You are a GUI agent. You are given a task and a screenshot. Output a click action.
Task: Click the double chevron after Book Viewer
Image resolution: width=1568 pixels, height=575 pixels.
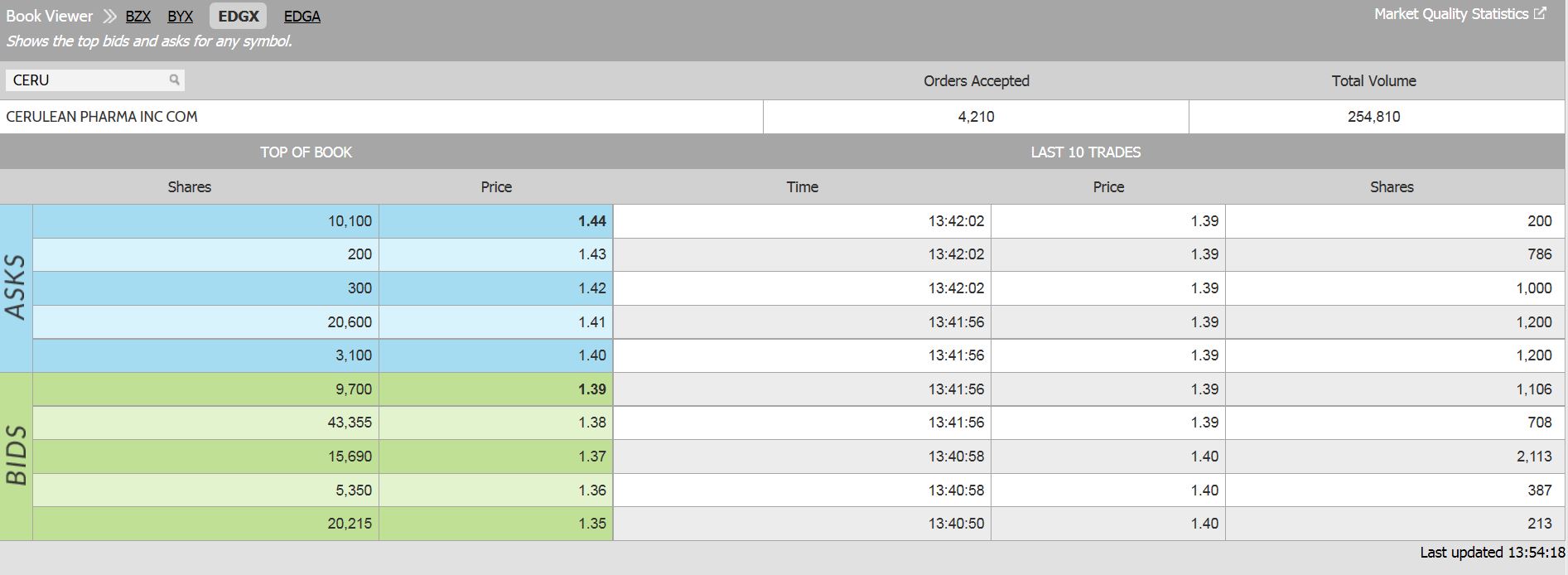109,16
